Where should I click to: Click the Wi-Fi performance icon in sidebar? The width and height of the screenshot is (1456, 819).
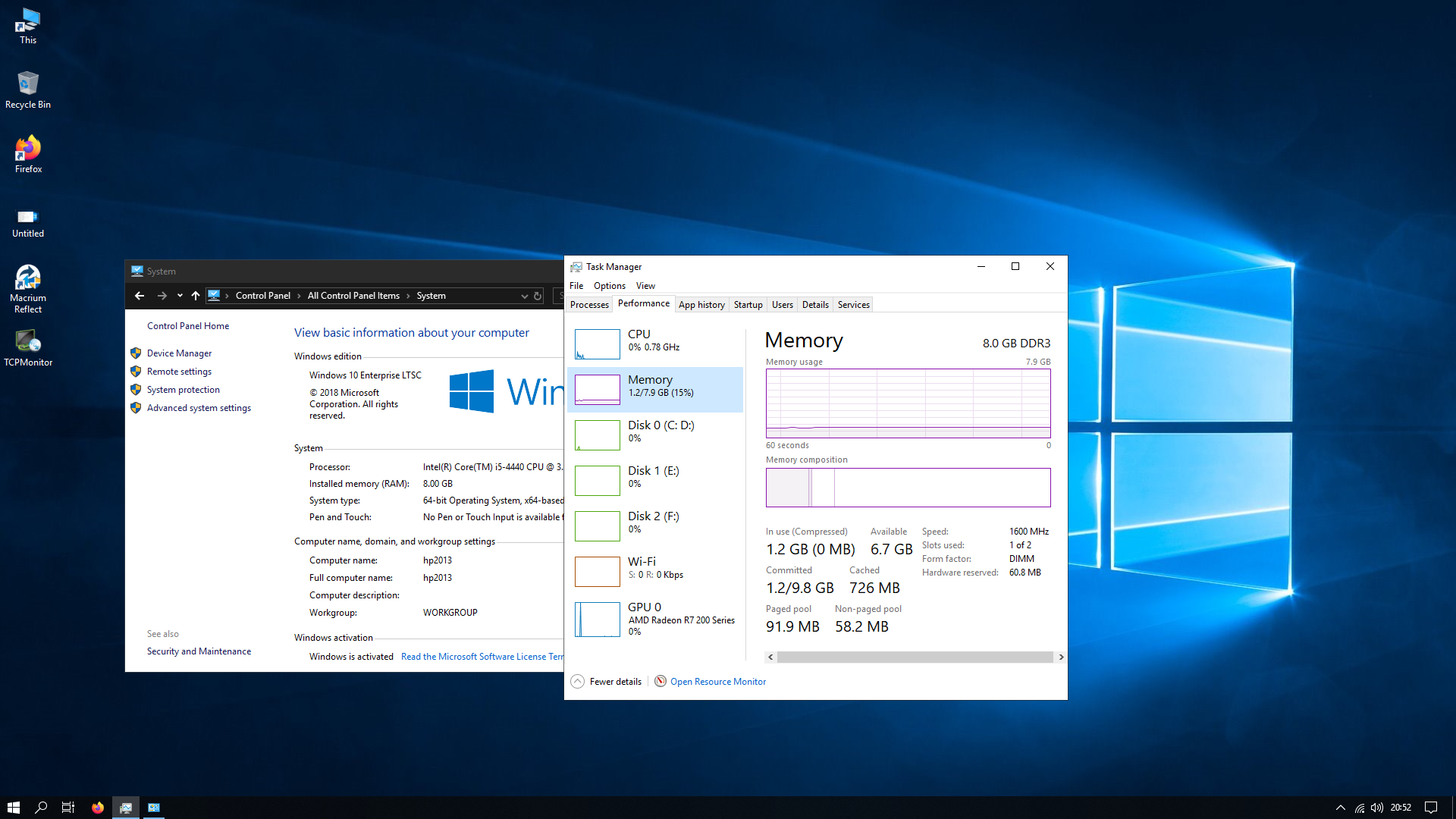597,570
